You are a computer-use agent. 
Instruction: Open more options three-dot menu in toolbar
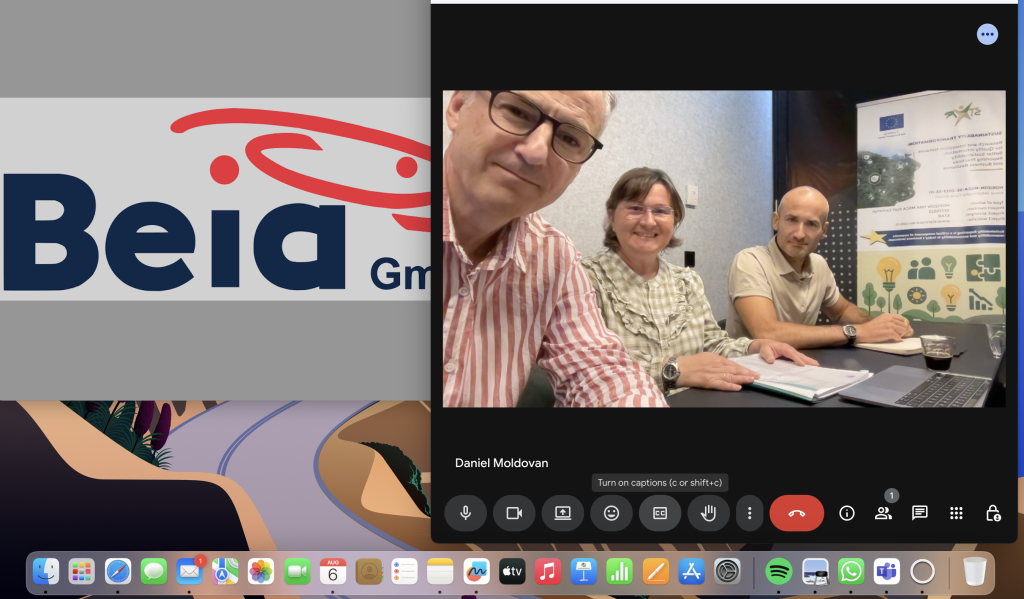click(x=750, y=513)
